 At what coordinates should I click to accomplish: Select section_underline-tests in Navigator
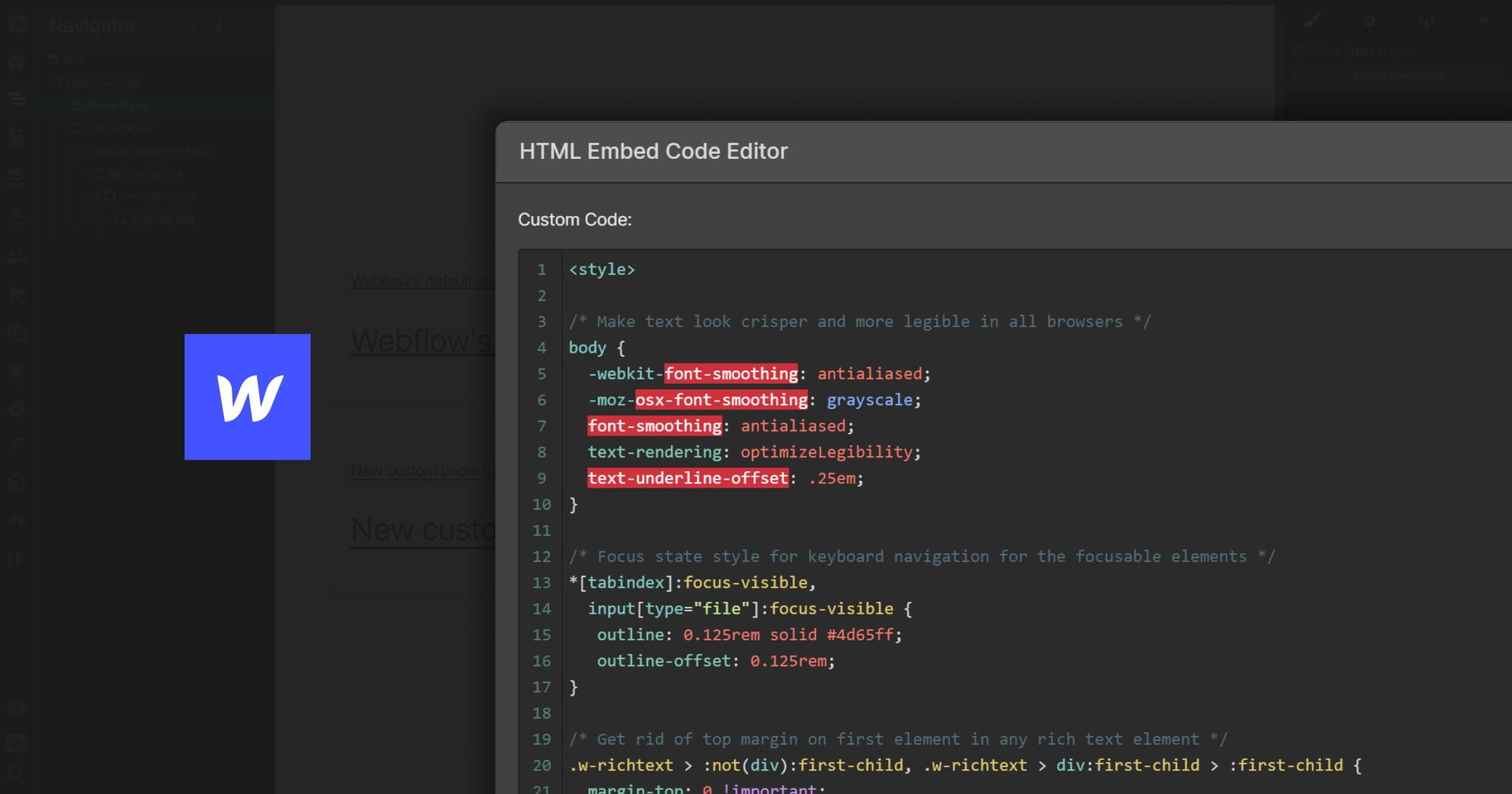[153, 150]
